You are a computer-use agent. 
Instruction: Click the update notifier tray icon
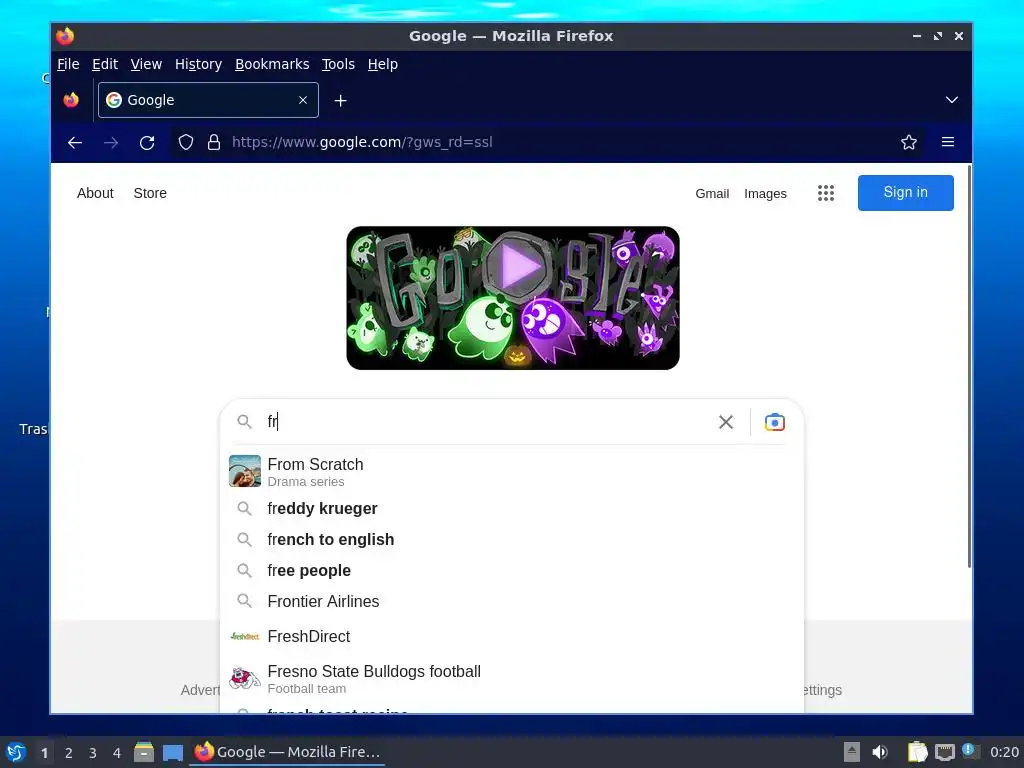[x=969, y=751]
